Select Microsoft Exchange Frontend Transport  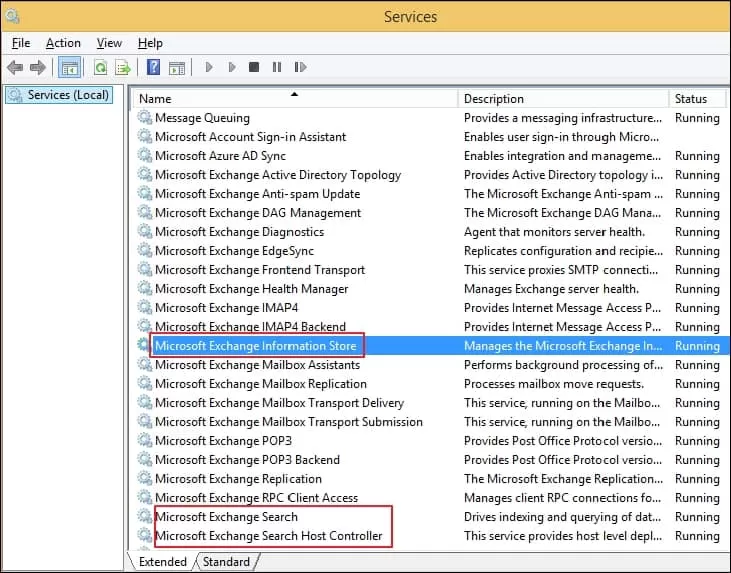(260, 269)
